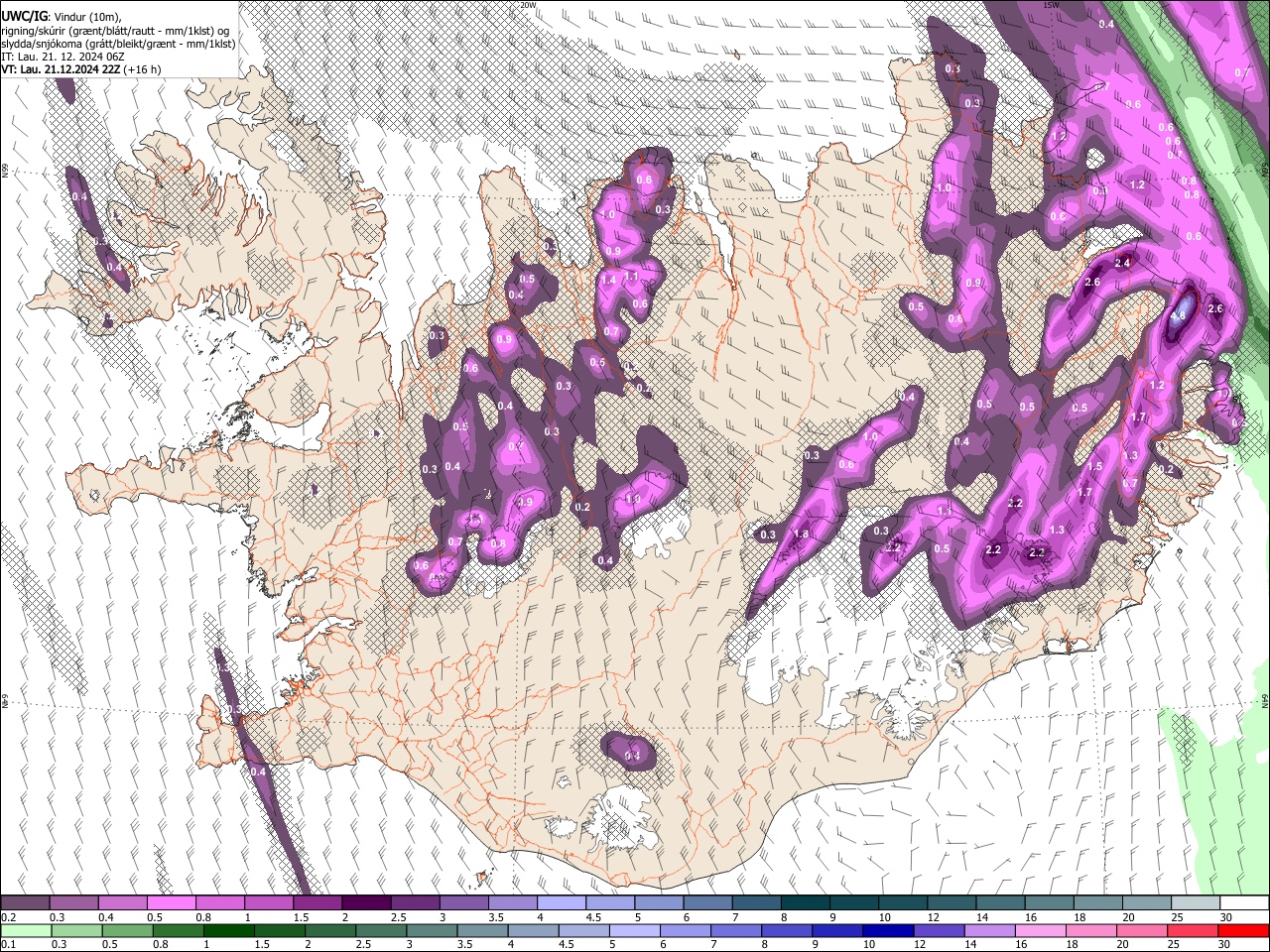Click the violet lower swatch between 12 and 14
This screenshot has height=952, width=1270.
pos(938,931)
